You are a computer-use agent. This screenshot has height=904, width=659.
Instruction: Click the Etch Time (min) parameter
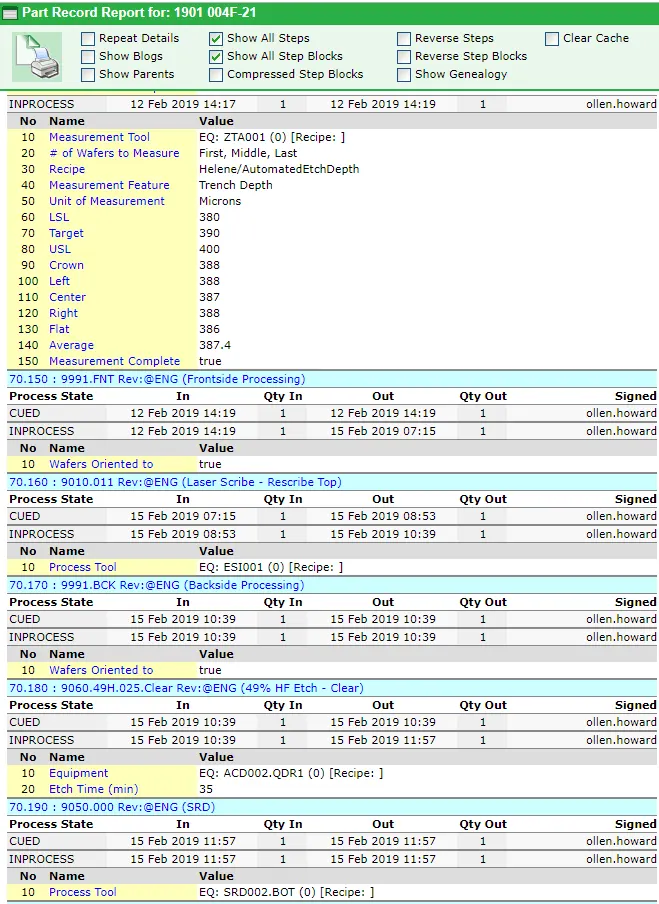(x=93, y=789)
